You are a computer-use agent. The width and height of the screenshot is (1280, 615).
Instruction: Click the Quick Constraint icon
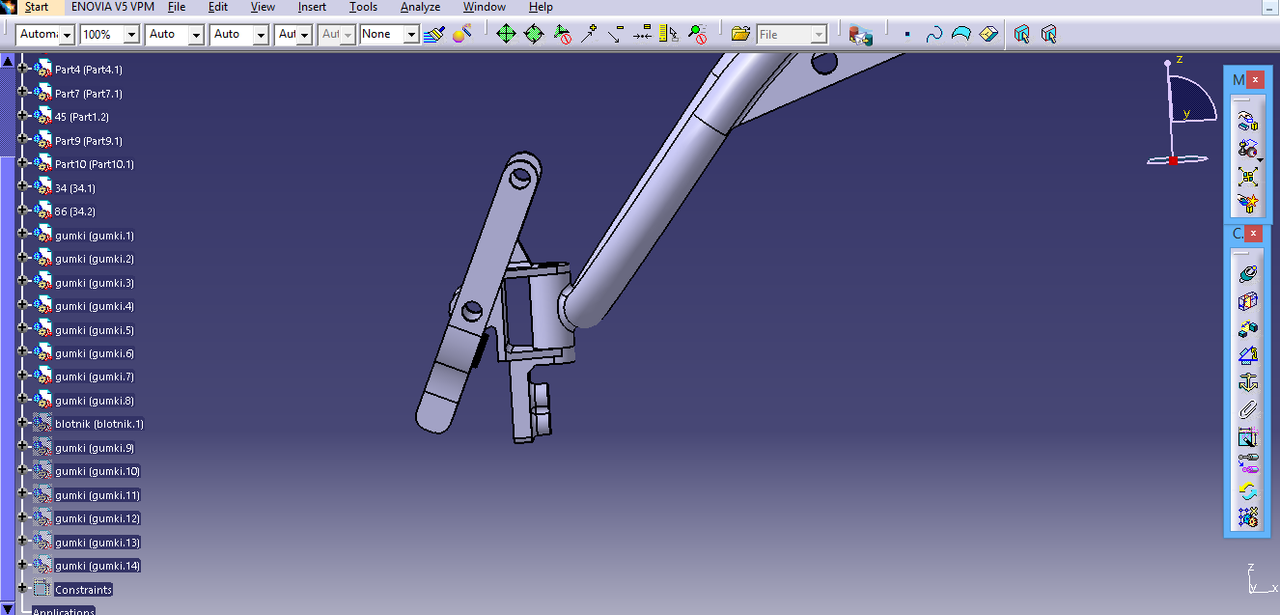tap(1247, 436)
